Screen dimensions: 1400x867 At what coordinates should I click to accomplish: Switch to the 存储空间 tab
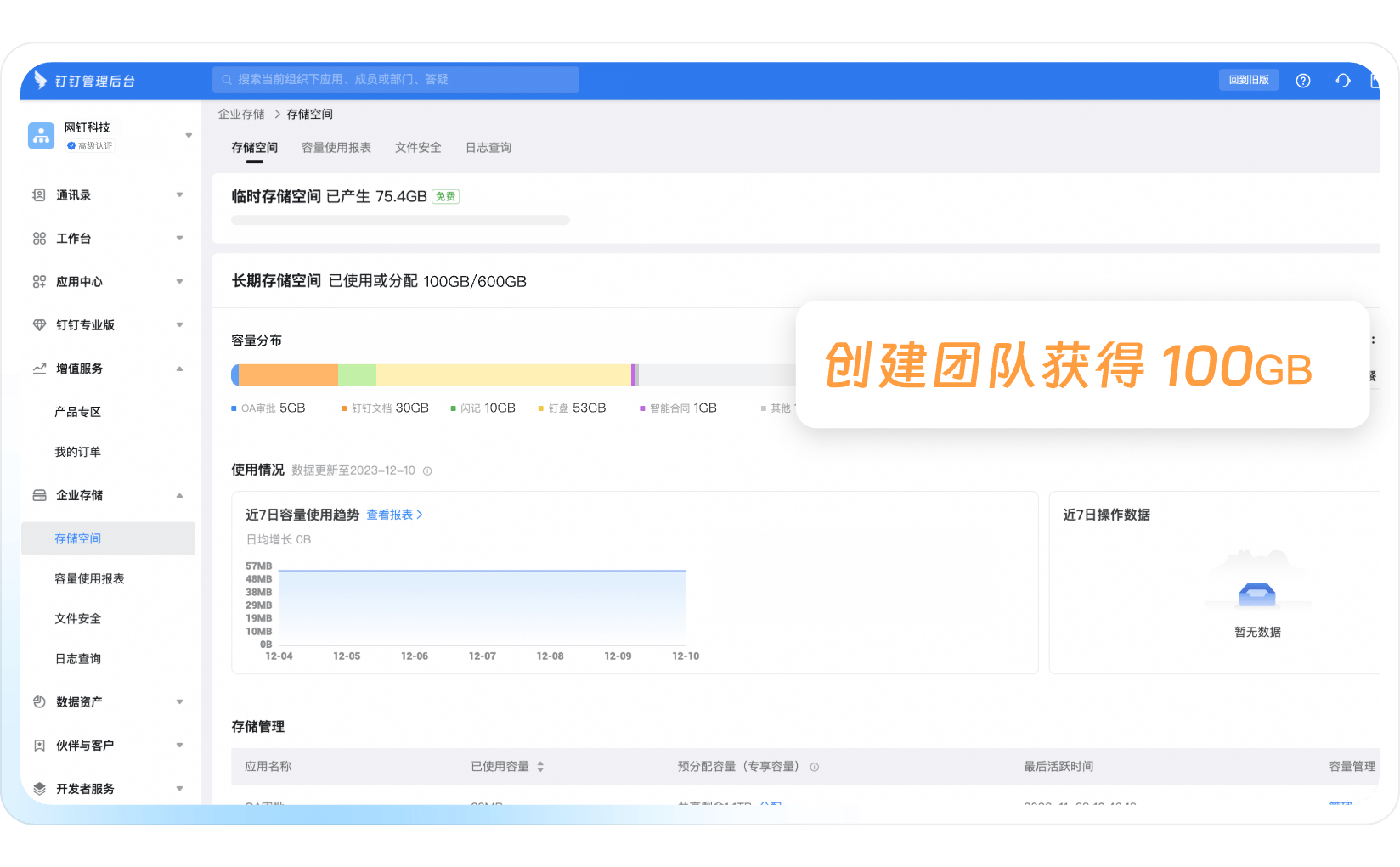click(x=254, y=148)
